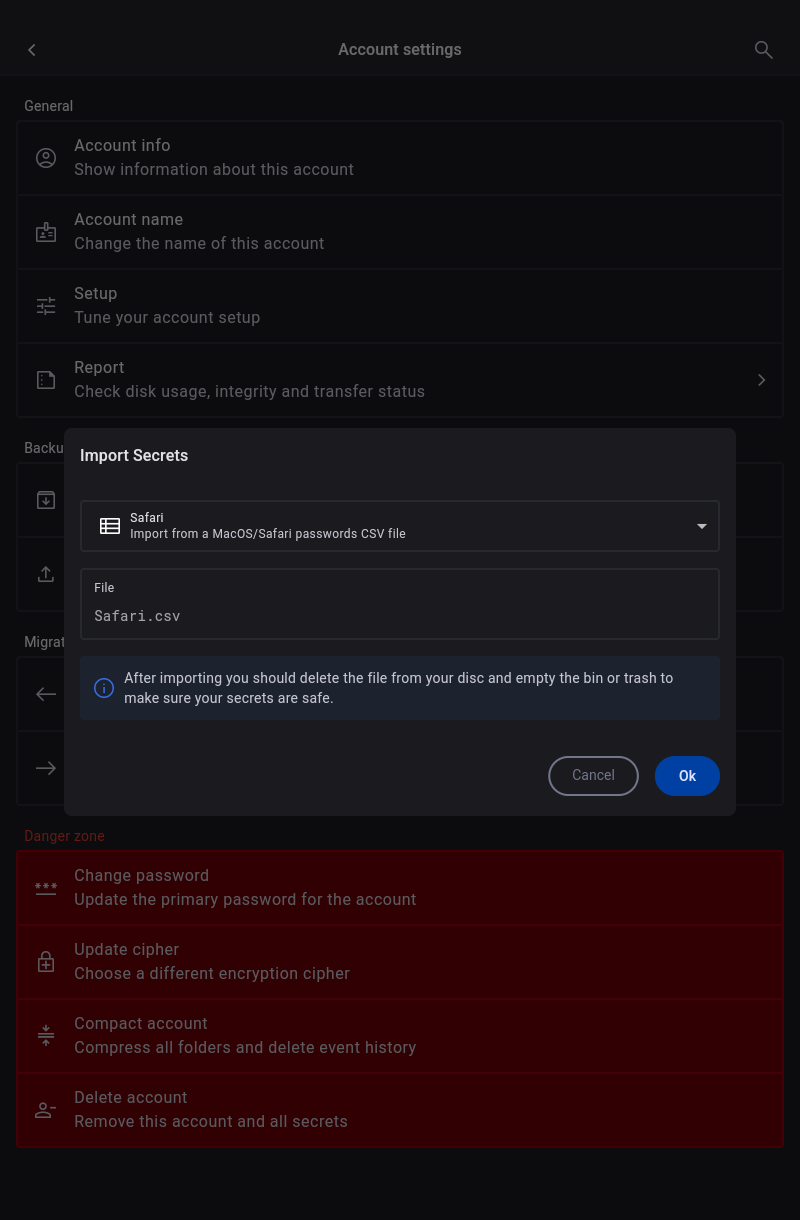
Task: Click the Update cipher lock icon
Action: (46, 962)
